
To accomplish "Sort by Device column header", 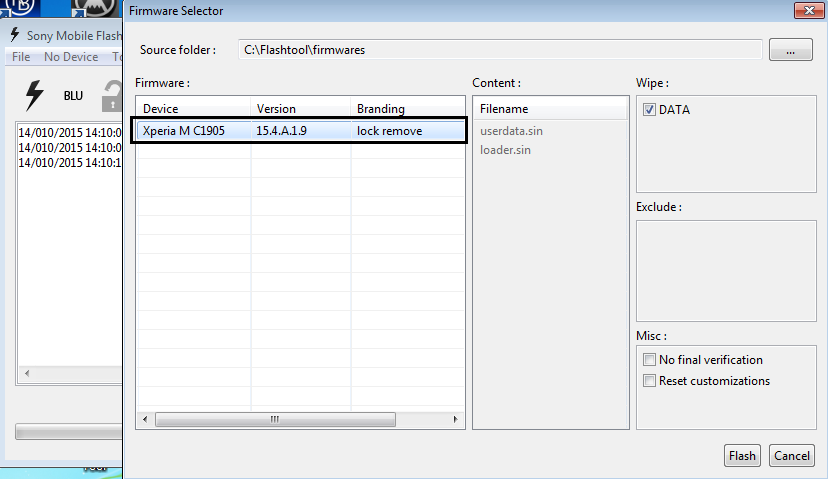I will (193, 108).
